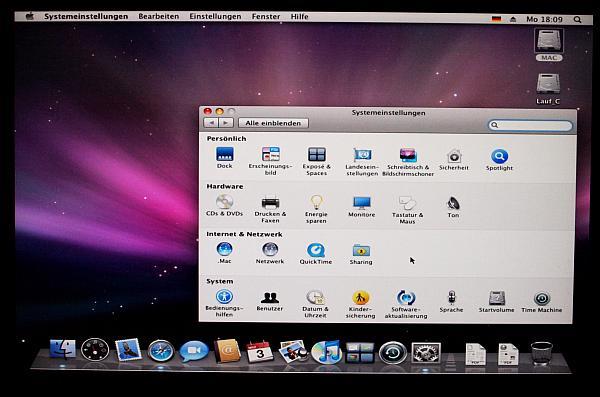Click the menu bar clock Mo 18:09
Screen dimensions: 600x397
click(x=545, y=19)
